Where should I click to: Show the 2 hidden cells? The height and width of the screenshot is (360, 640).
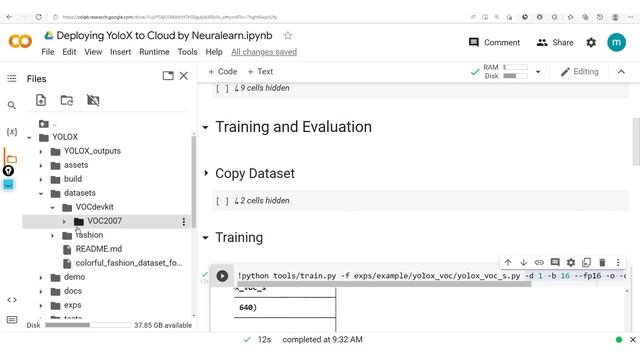point(262,200)
